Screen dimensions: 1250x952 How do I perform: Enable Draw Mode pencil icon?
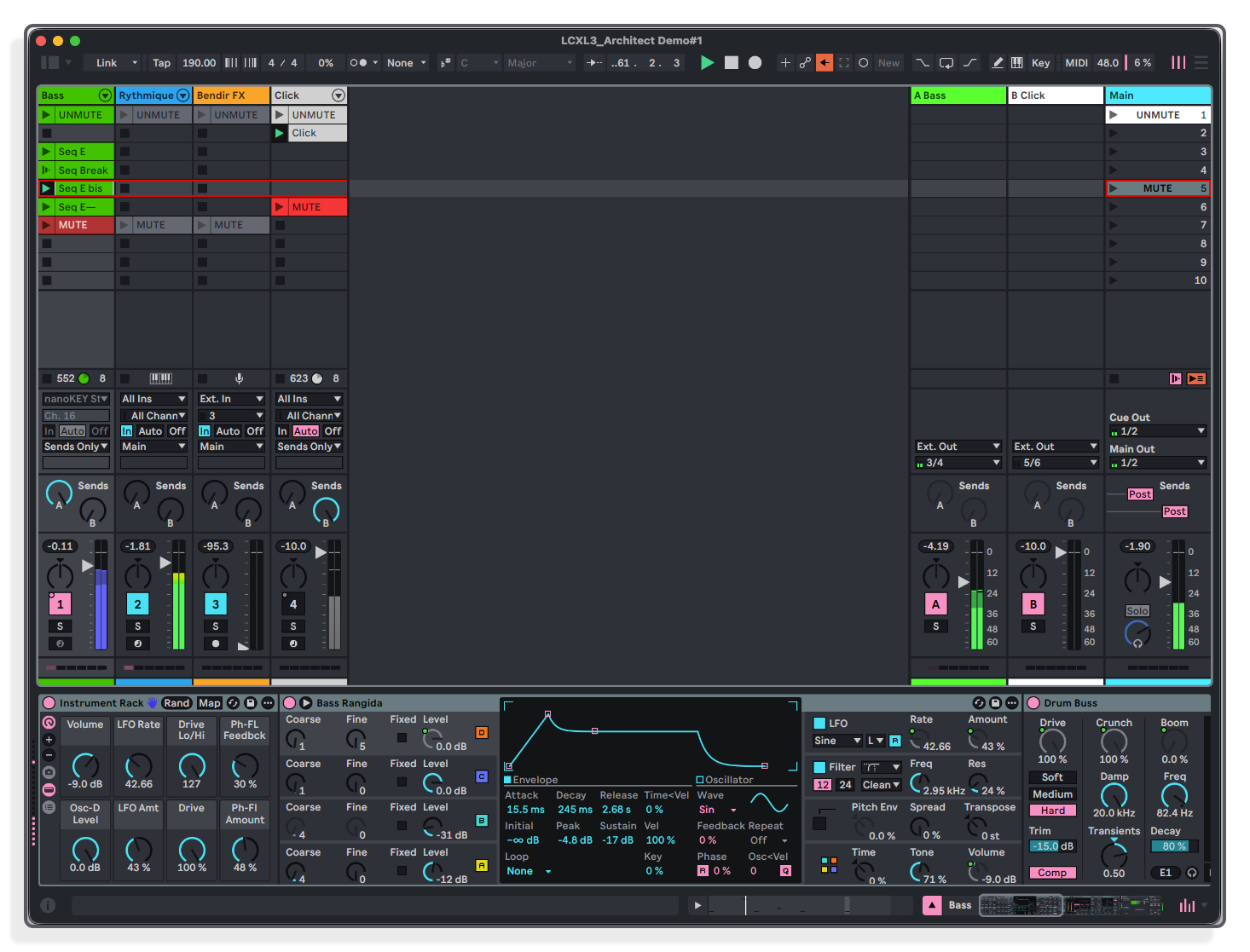[997, 62]
